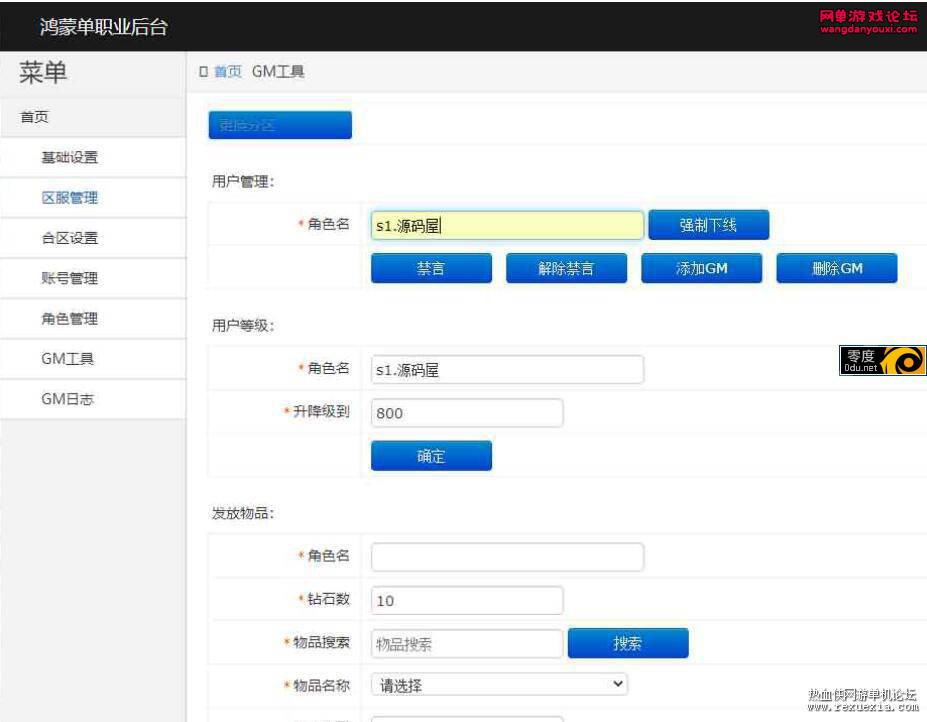Click the 钻石数 input showing 10
The height and width of the screenshot is (722, 927).
[467, 600]
